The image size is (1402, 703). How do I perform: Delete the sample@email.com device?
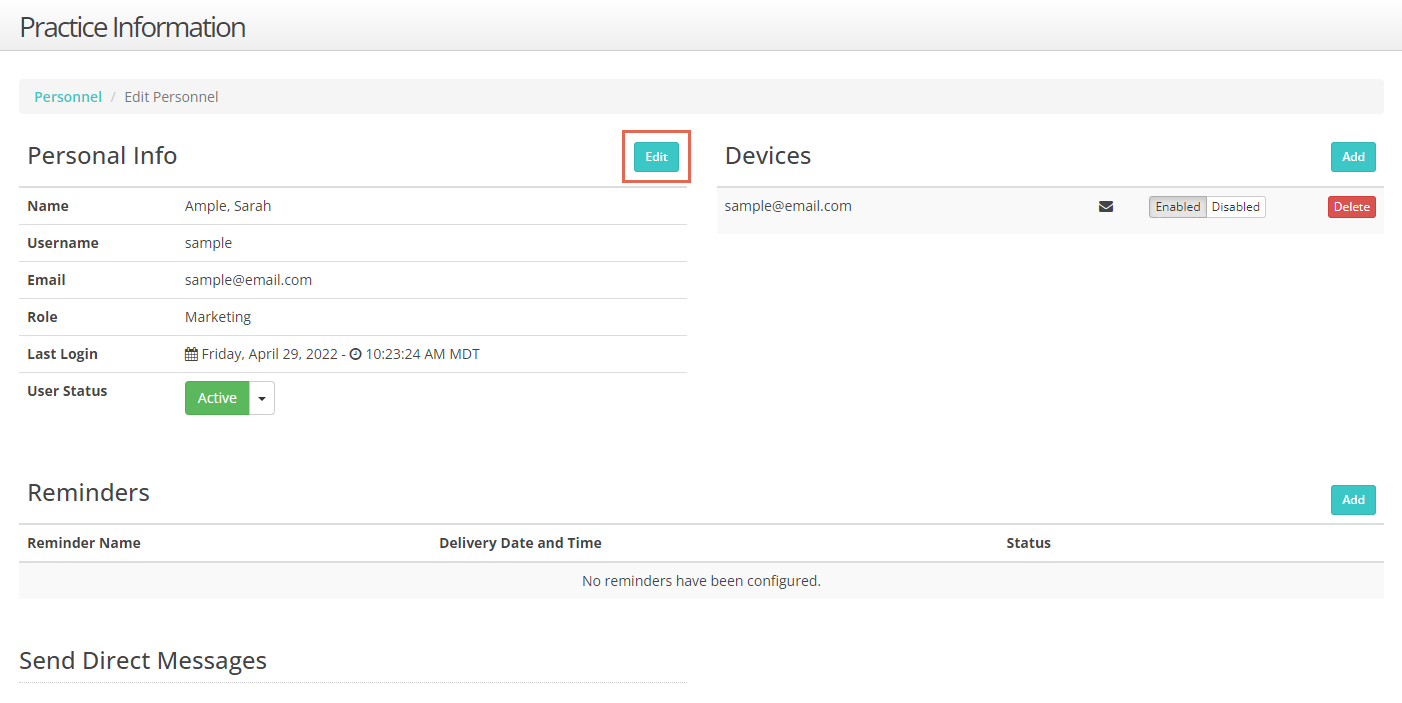pos(1352,207)
